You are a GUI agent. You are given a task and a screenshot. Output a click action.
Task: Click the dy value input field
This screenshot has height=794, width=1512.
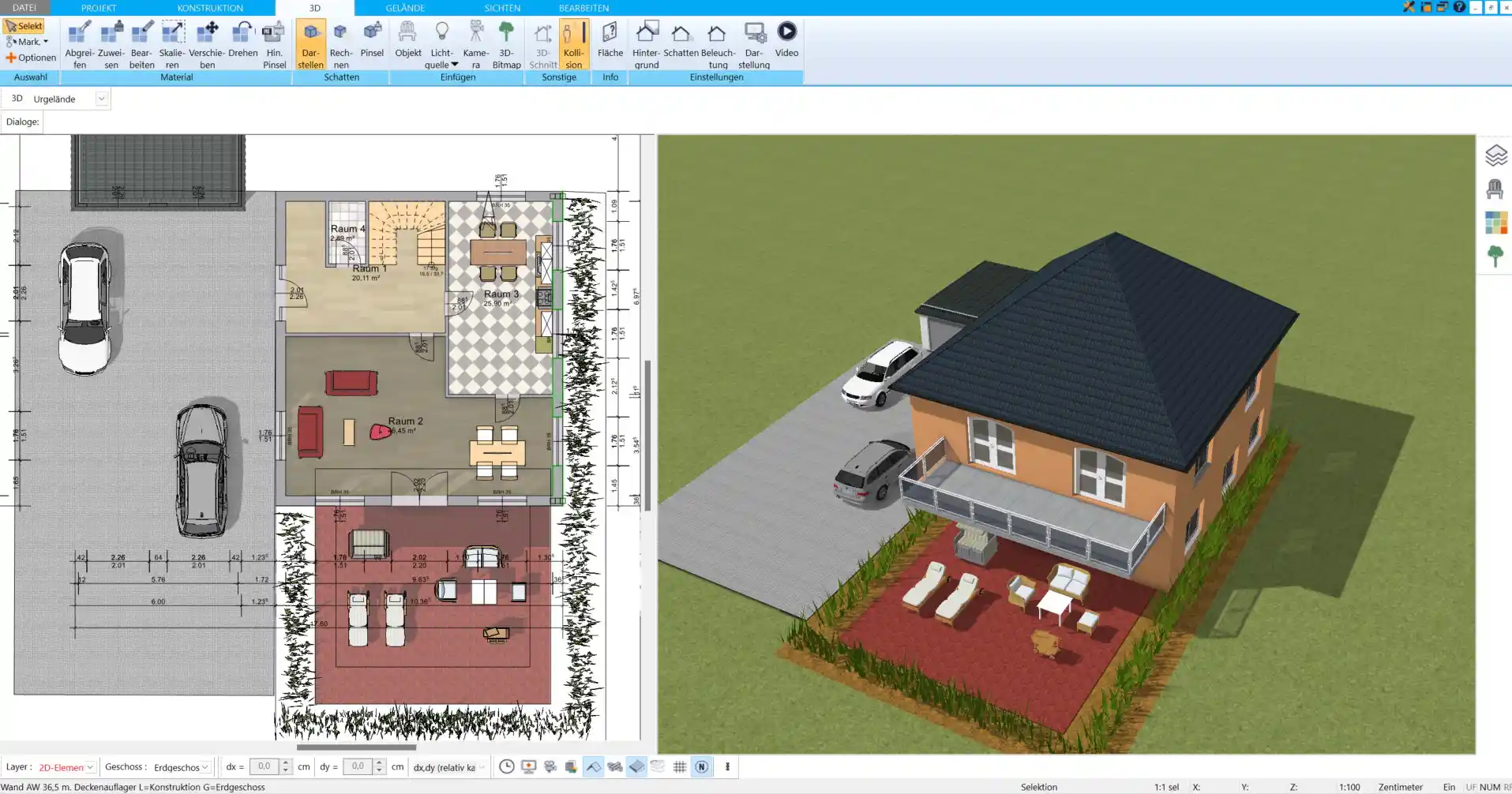click(358, 766)
